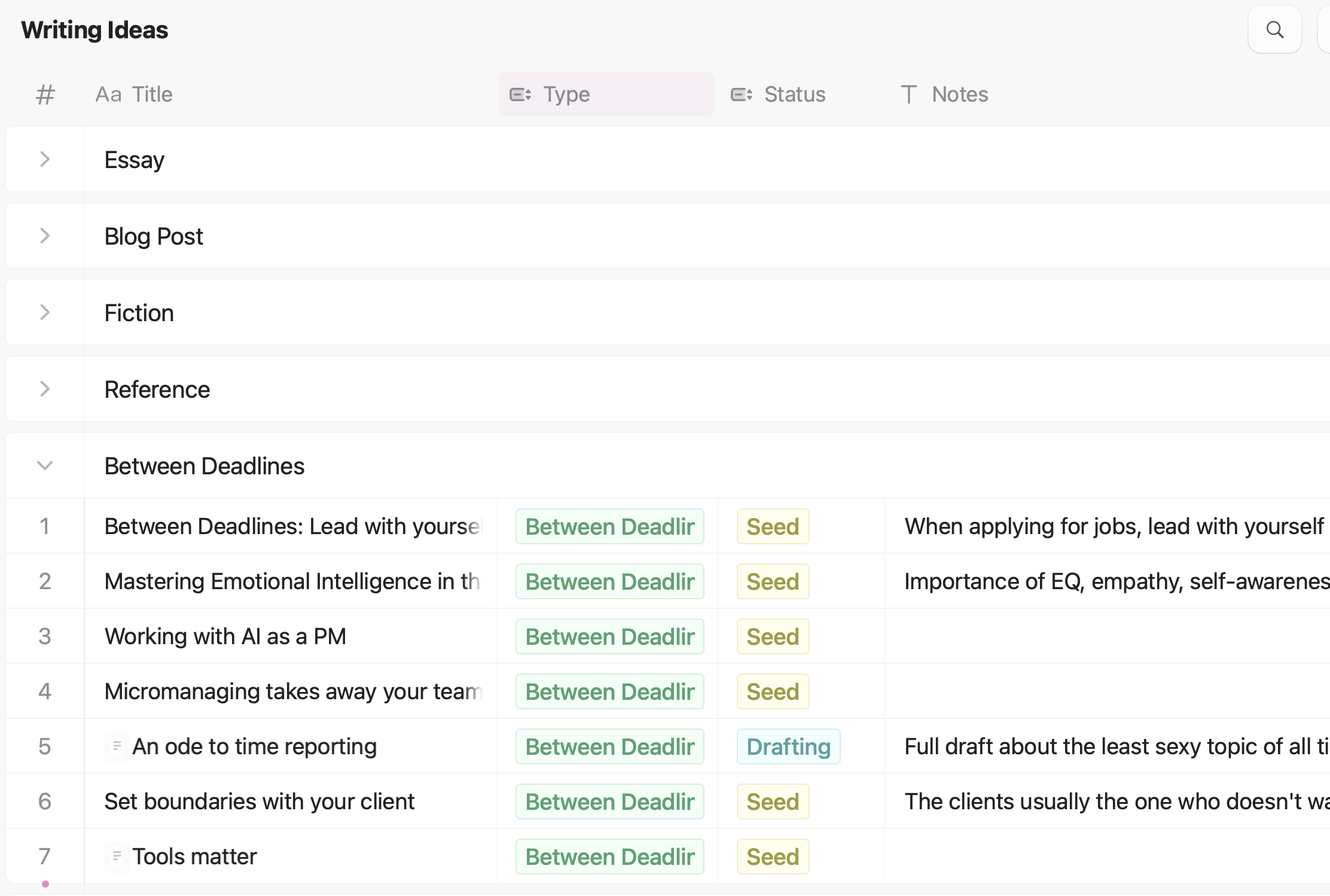Image resolution: width=1330 pixels, height=896 pixels.
Task: Open the Drafting status dropdown tag
Action: click(788, 746)
